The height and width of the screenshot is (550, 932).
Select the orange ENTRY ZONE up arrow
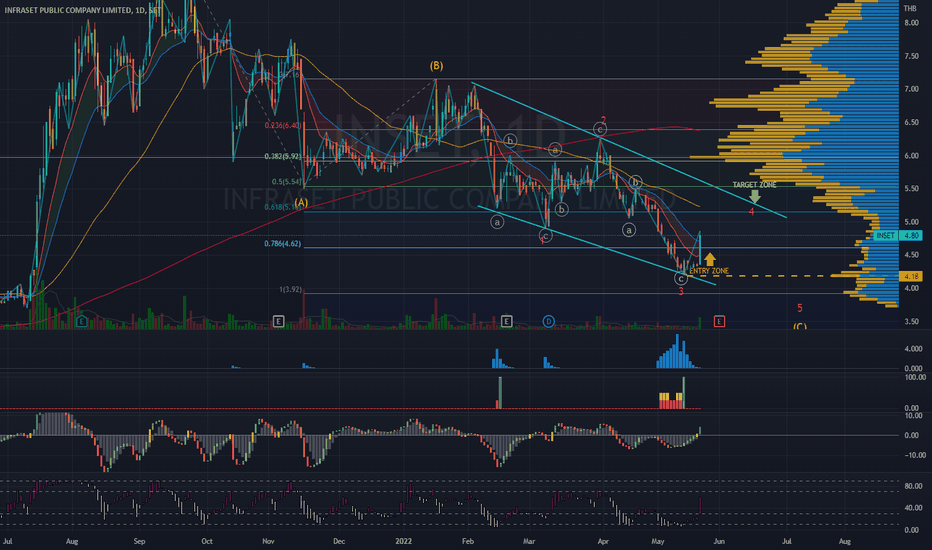tap(710, 259)
